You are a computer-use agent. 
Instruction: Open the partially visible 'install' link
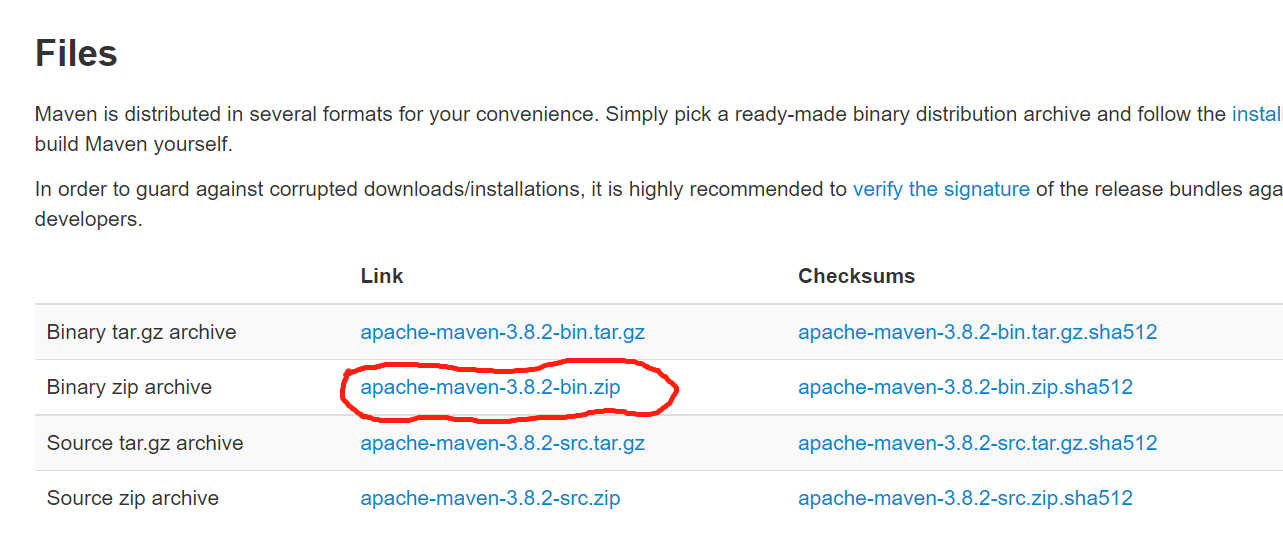tap(1257, 114)
